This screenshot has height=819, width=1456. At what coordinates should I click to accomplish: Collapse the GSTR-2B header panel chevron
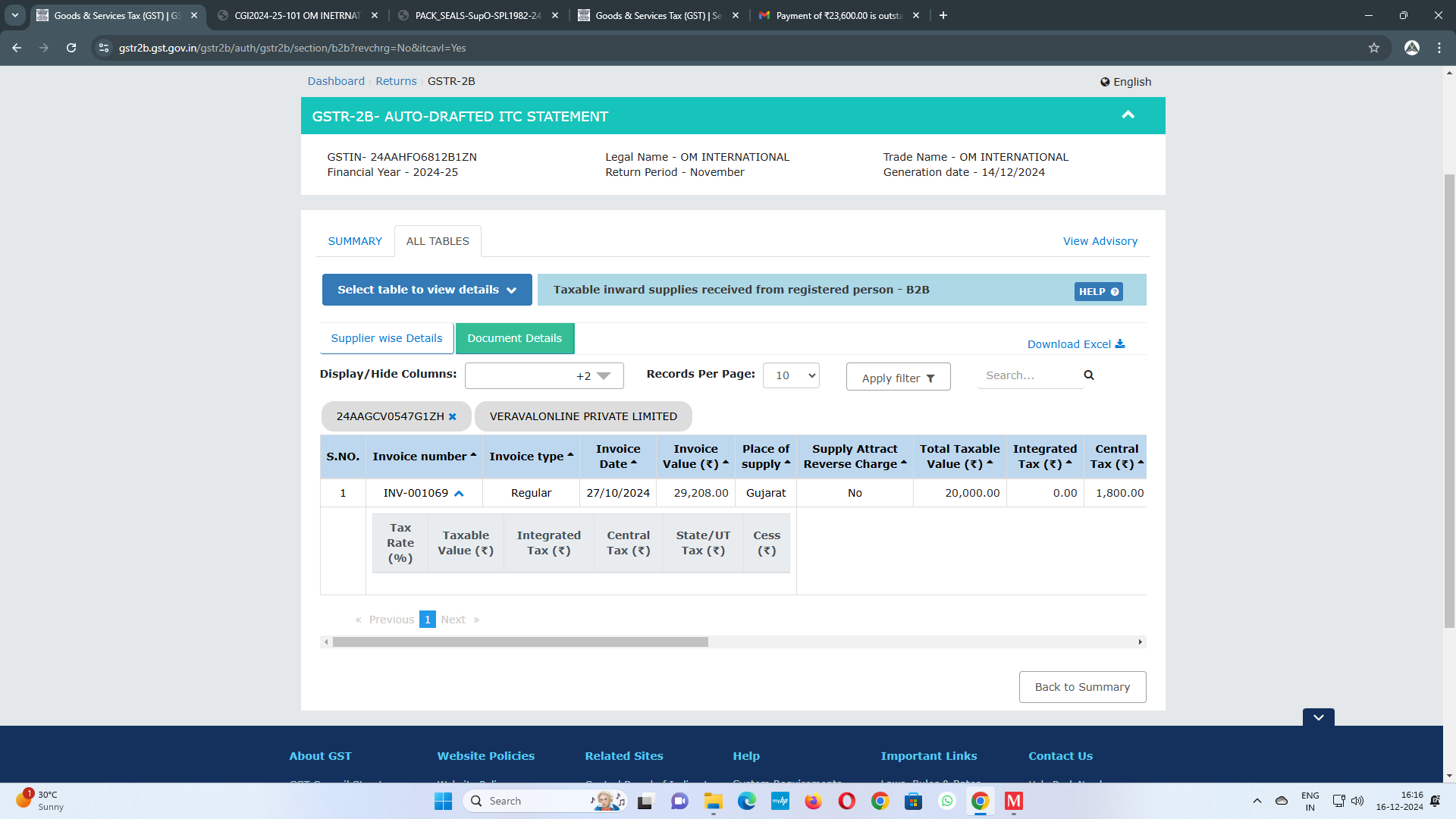(x=1128, y=115)
